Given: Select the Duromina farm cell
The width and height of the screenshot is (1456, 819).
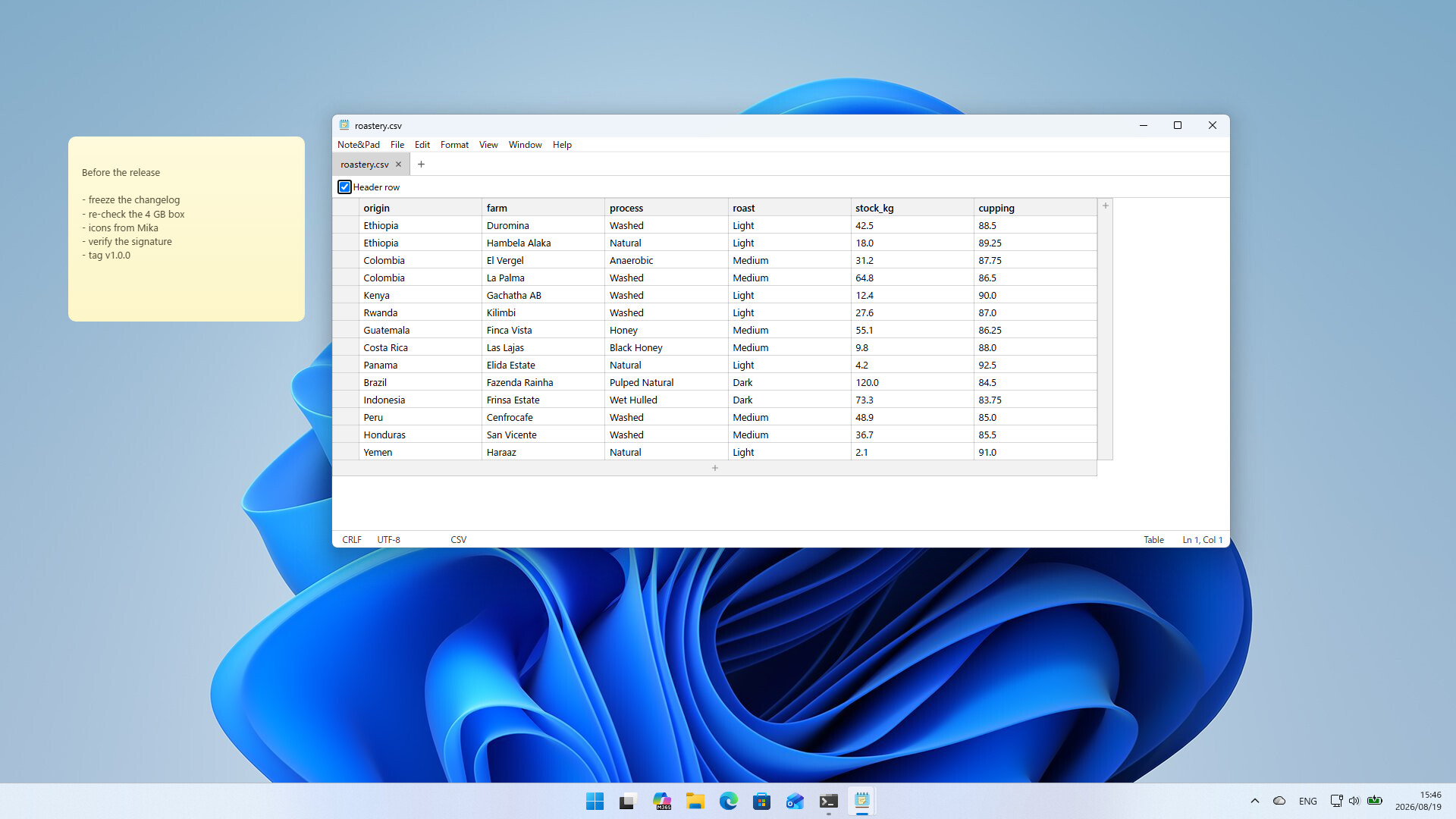Looking at the screenshot, I should pos(544,225).
